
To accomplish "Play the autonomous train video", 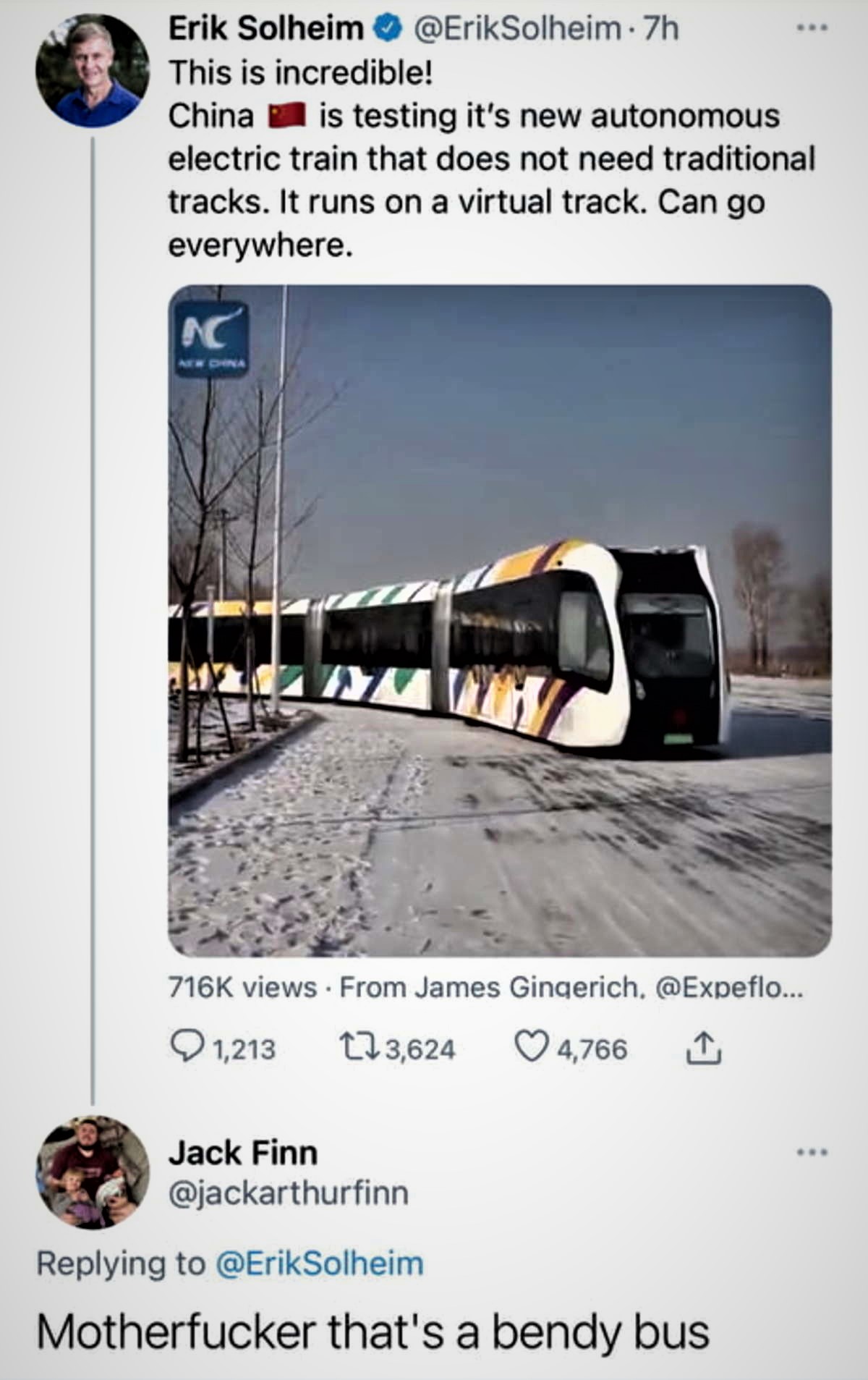I will [x=499, y=620].
